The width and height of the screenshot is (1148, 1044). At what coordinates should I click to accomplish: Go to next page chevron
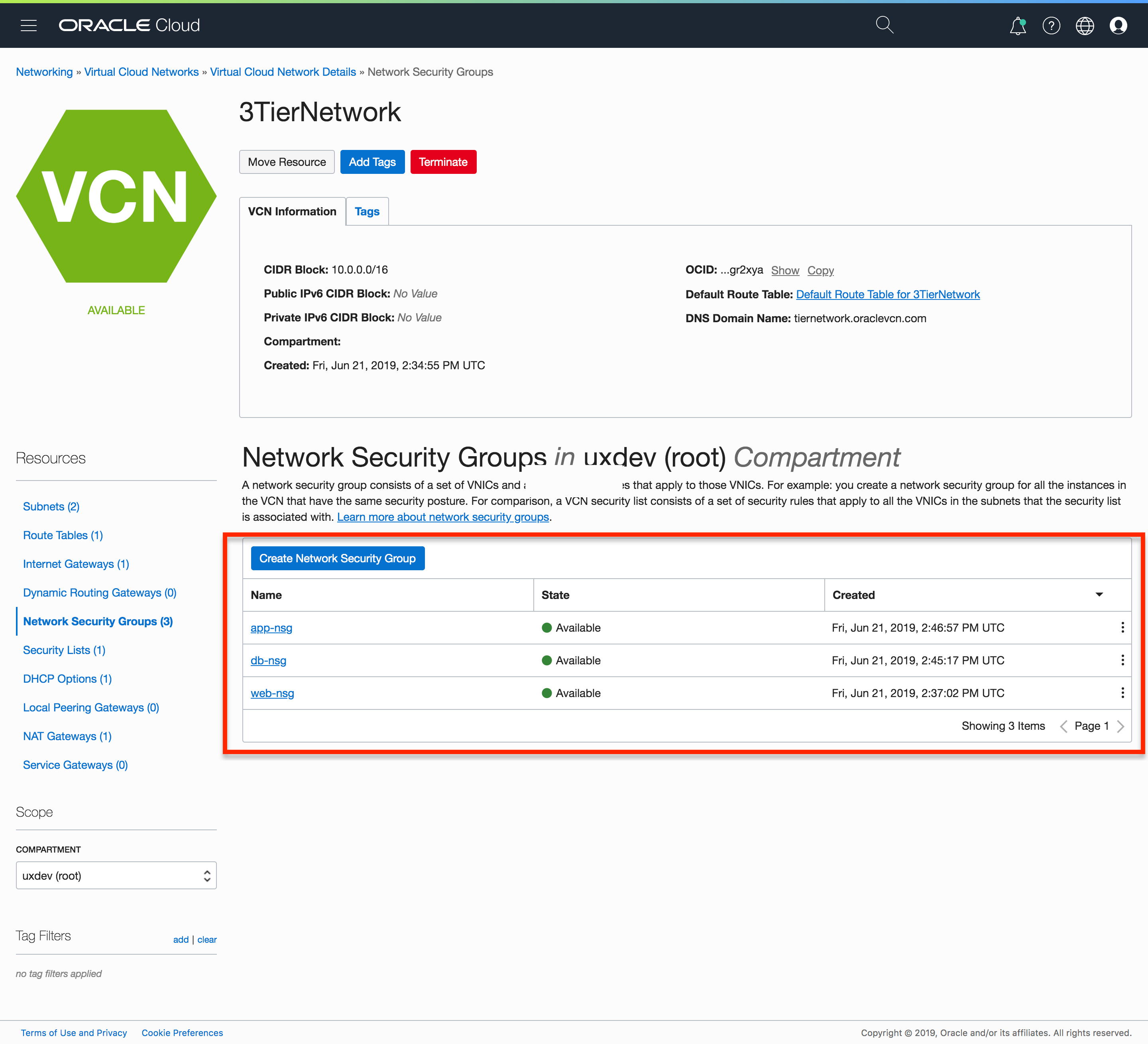(x=1120, y=726)
